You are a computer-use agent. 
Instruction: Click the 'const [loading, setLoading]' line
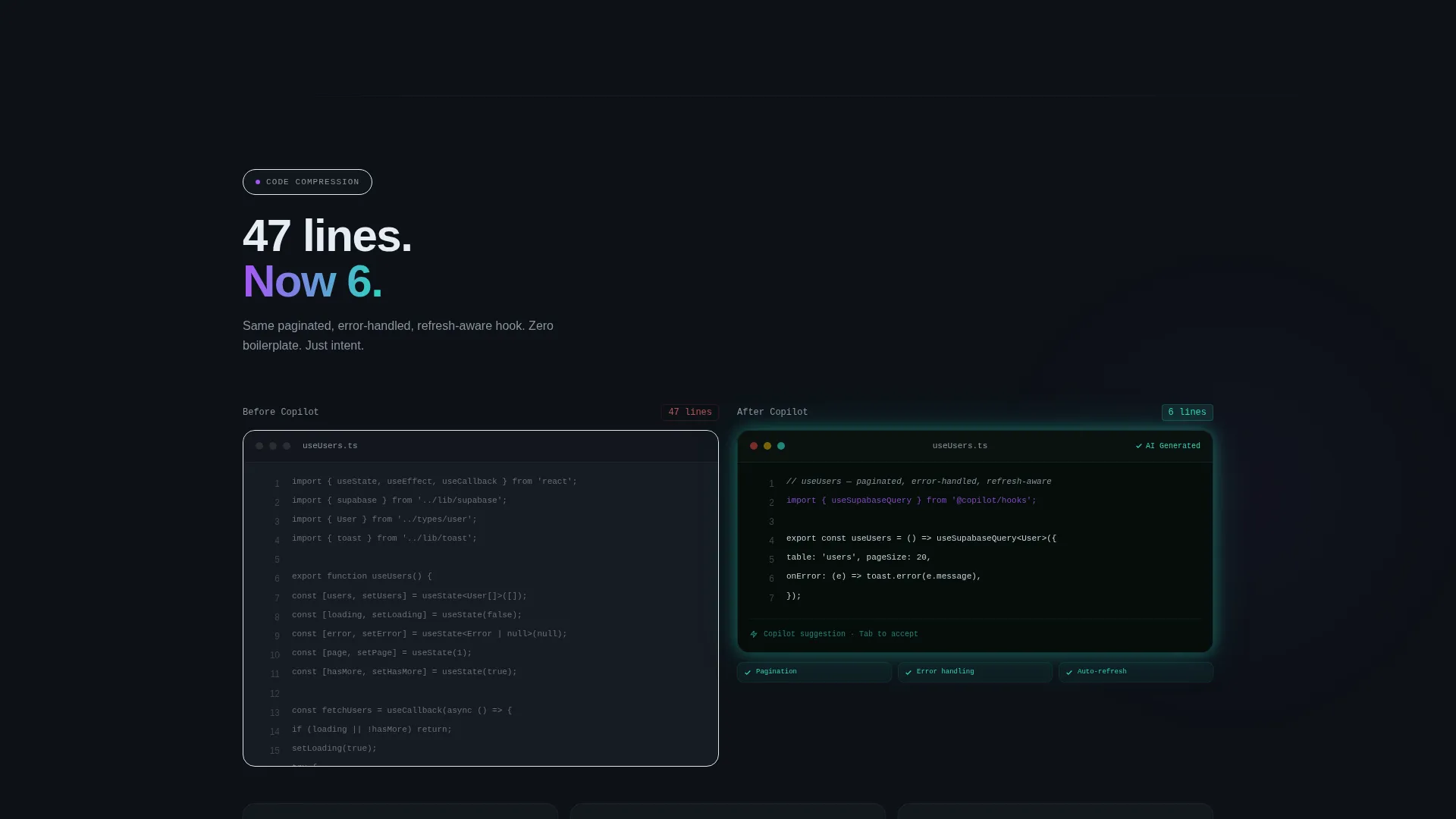406,615
